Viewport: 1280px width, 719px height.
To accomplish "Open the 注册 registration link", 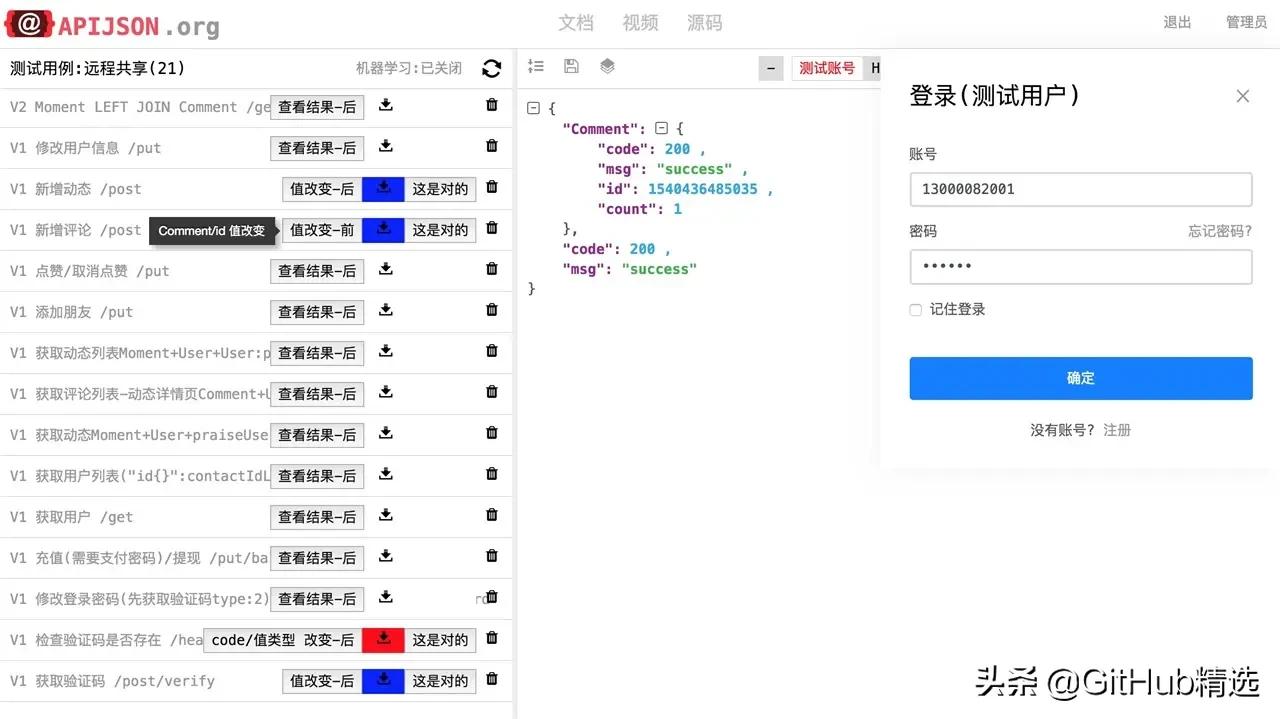I will click(1117, 429).
